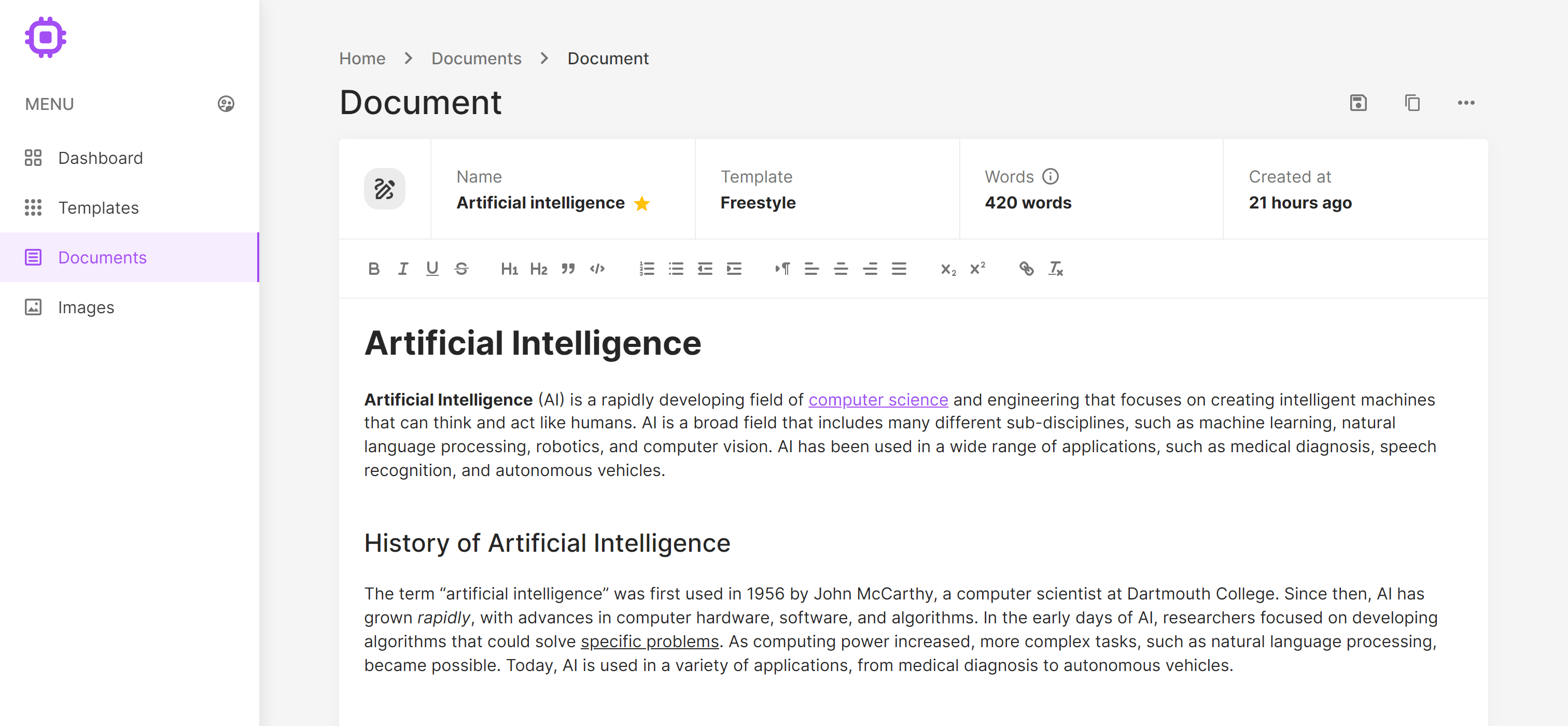
Task: Toggle superscript text formatting
Action: pos(978,268)
